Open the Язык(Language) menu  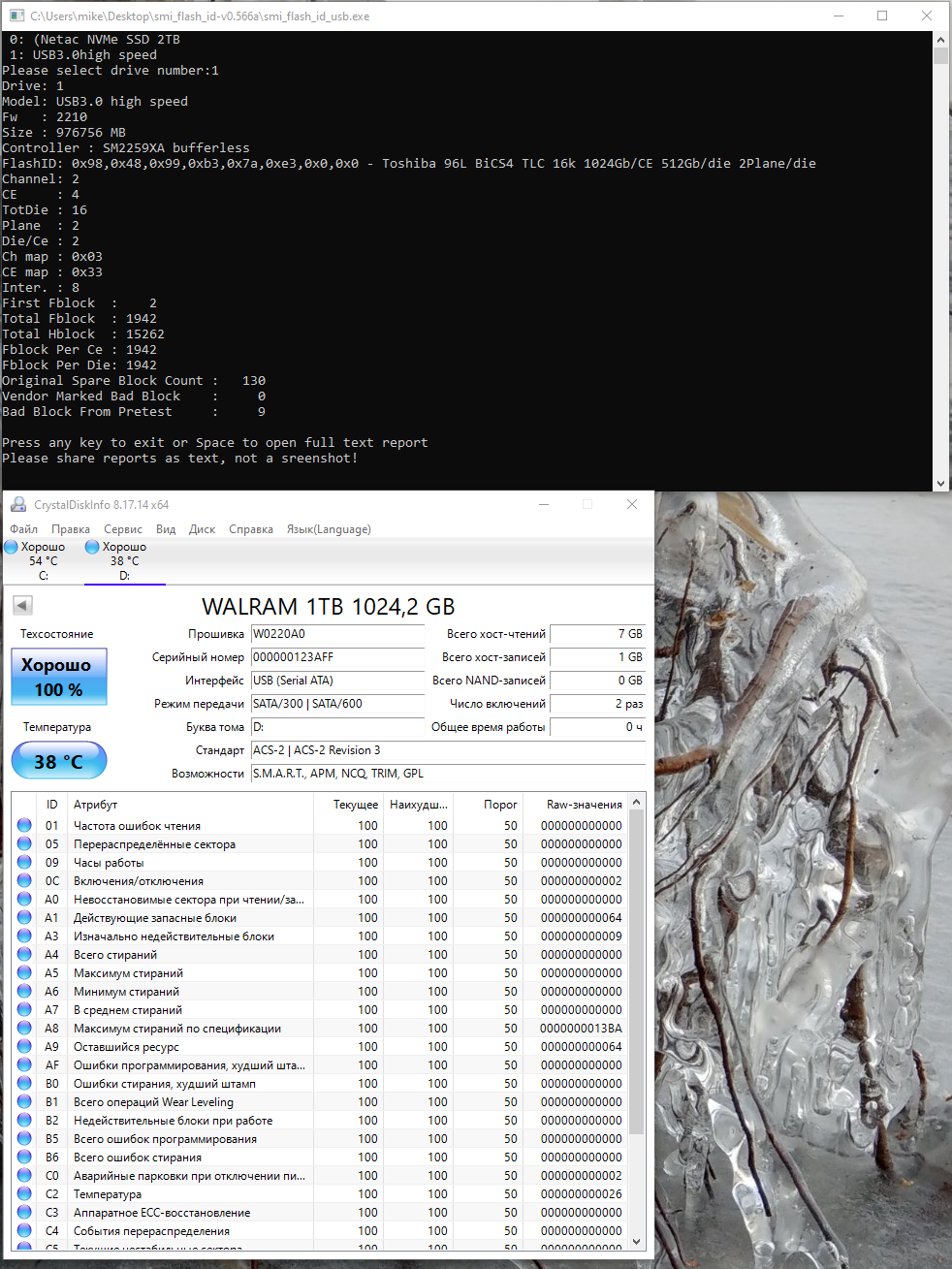329,529
